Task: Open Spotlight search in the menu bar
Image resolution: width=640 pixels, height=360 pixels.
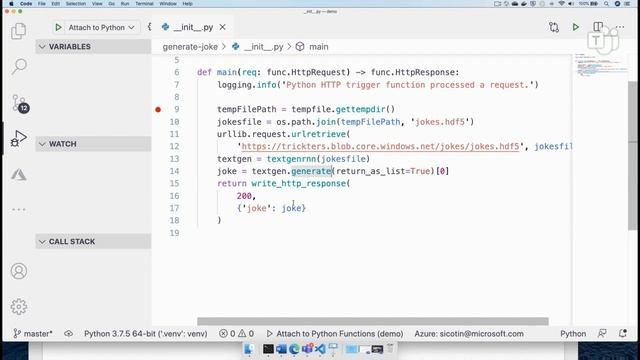Action: click(607, 4)
